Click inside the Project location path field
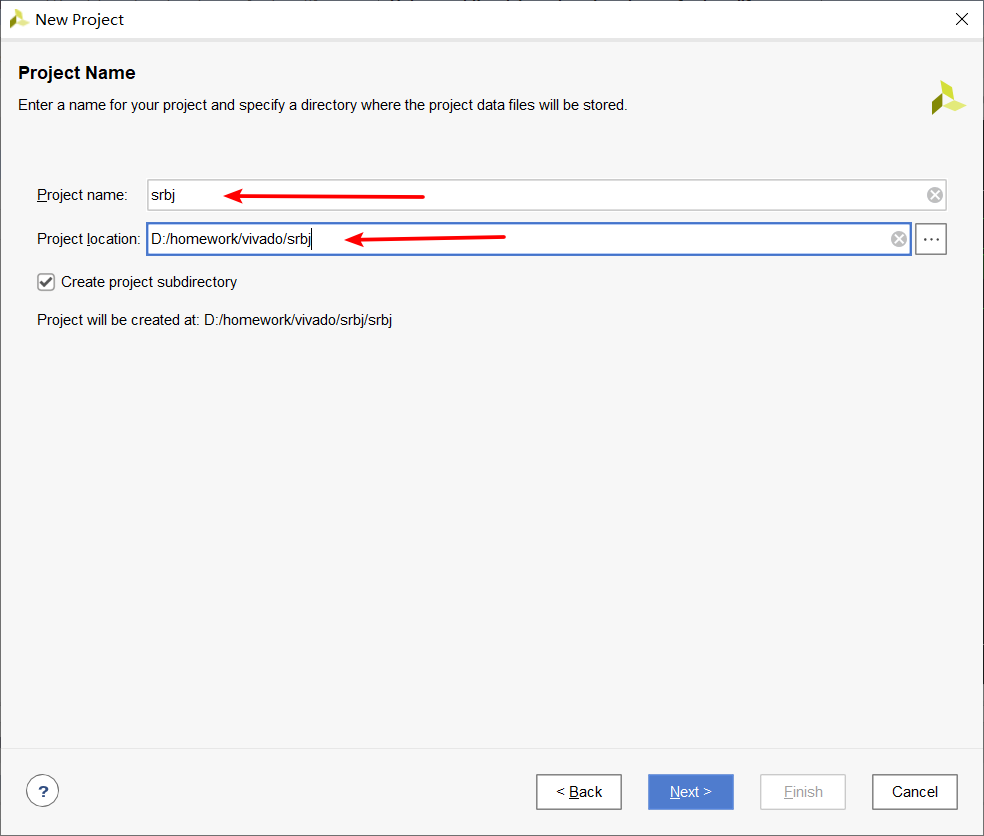This screenshot has width=984, height=836. click(600, 239)
